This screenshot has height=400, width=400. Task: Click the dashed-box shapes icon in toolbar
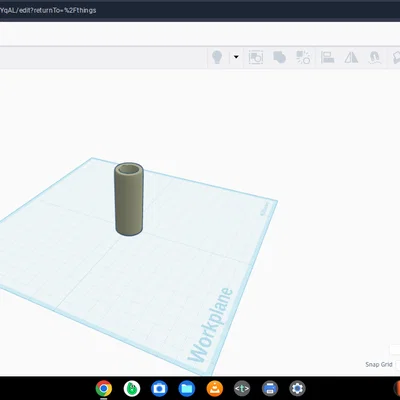pyautogui.click(x=256, y=57)
